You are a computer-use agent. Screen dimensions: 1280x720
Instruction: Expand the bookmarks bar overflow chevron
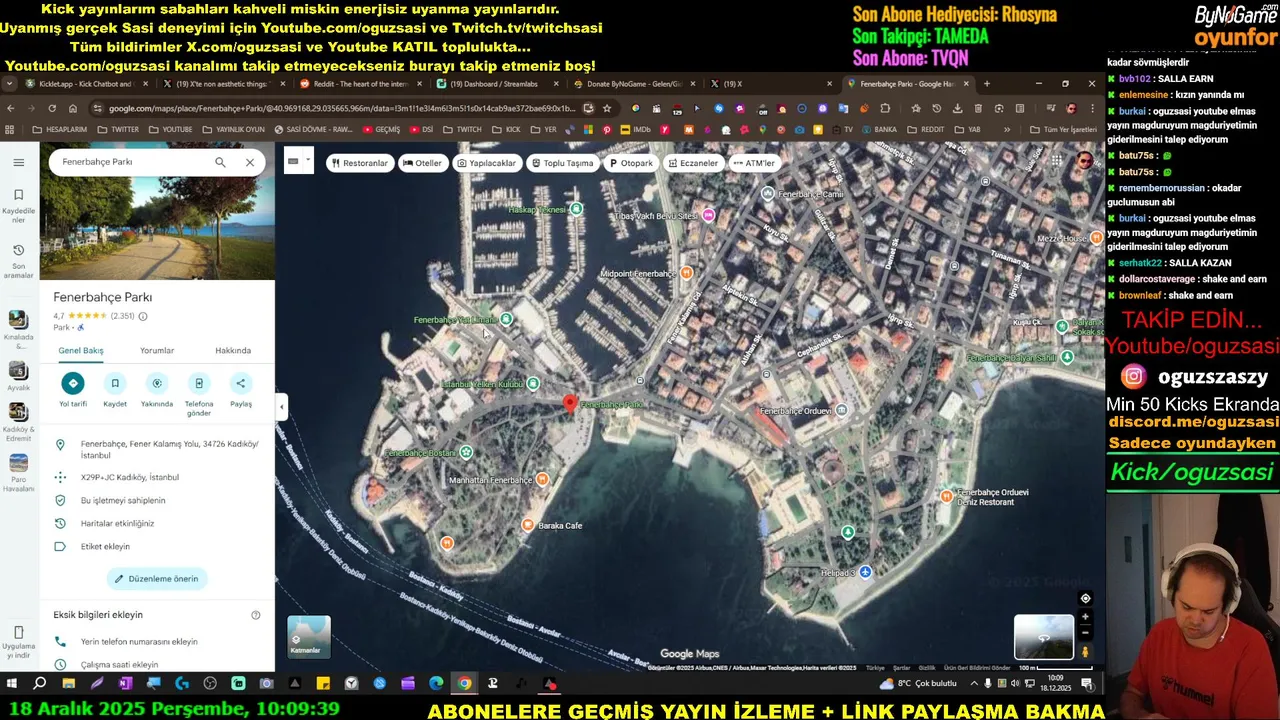pyautogui.click(x=1007, y=130)
